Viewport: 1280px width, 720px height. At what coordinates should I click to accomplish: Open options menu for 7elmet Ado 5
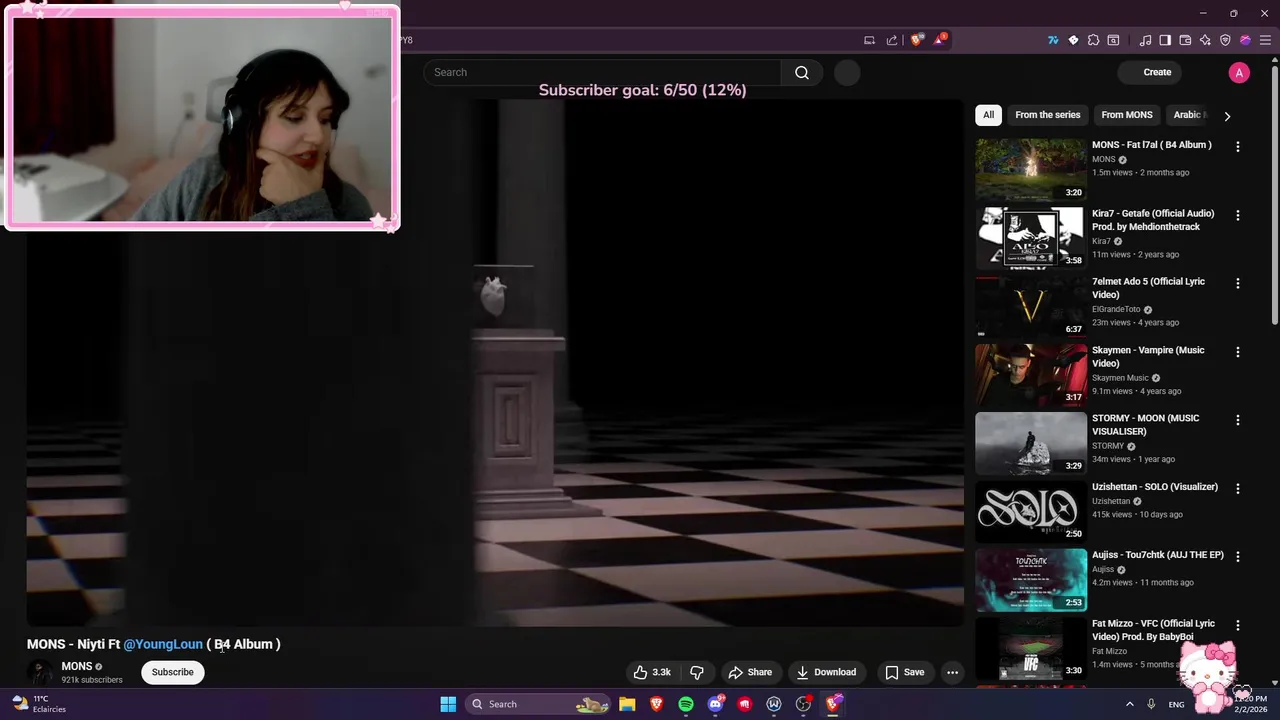(x=1237, y=283)
